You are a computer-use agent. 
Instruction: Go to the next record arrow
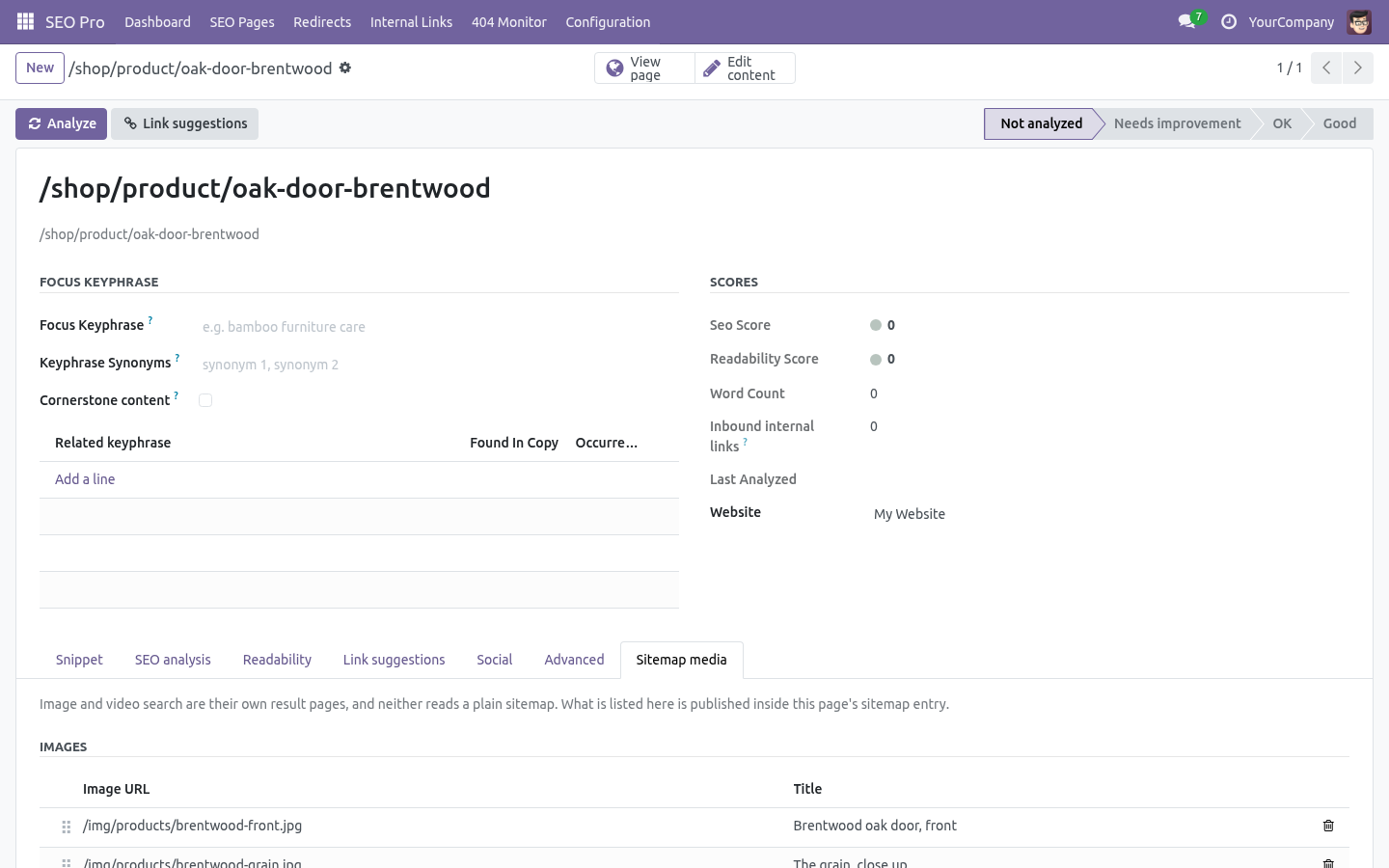click(x=1357, y=68)
